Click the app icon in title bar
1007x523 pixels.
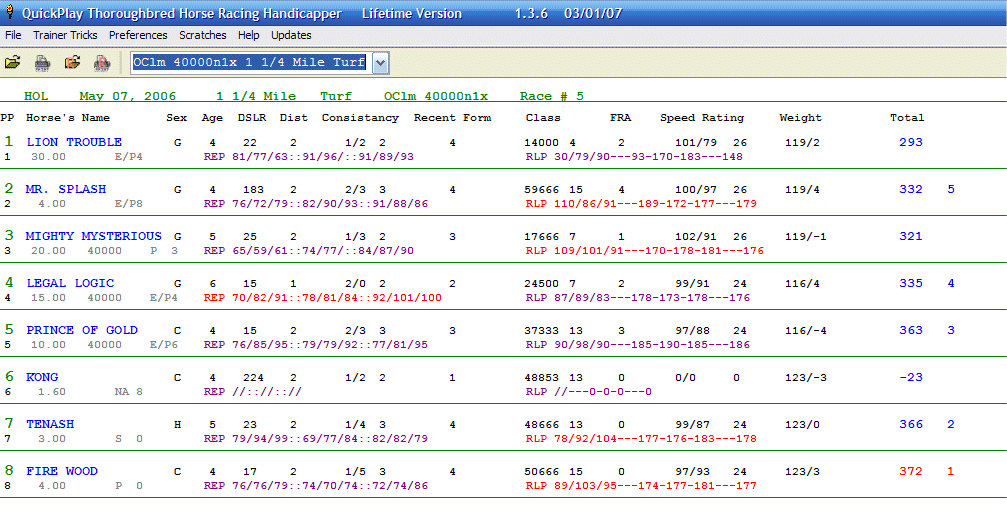click(x=10, y=14)
